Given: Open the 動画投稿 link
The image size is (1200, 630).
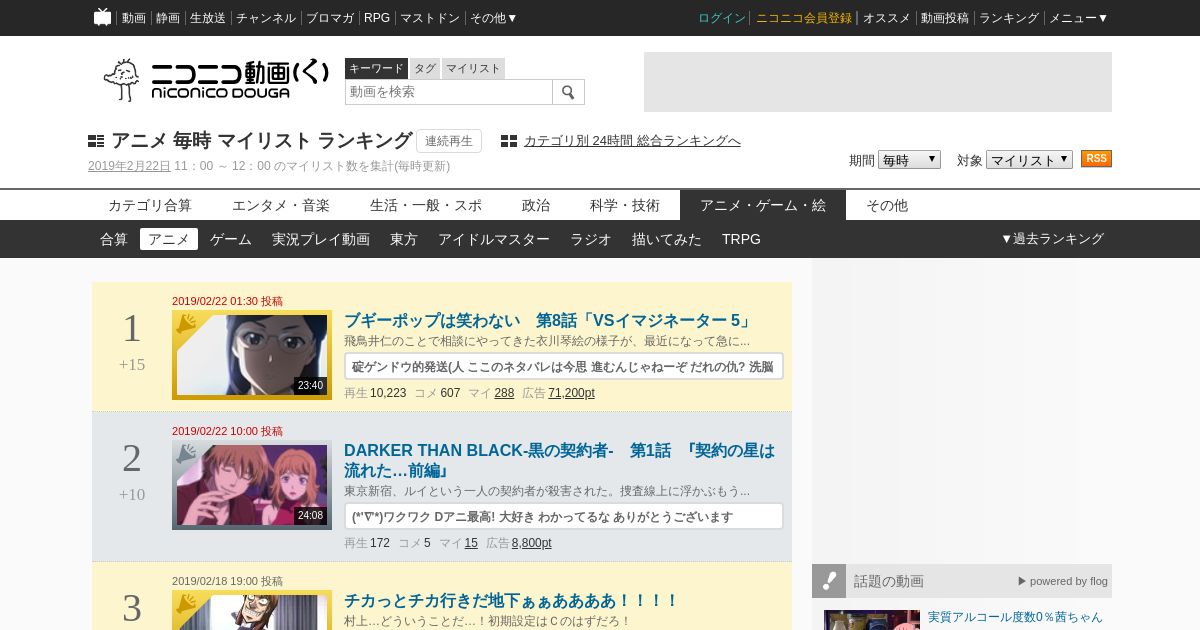Looking at the screenshot, I should tap(945, 18).
